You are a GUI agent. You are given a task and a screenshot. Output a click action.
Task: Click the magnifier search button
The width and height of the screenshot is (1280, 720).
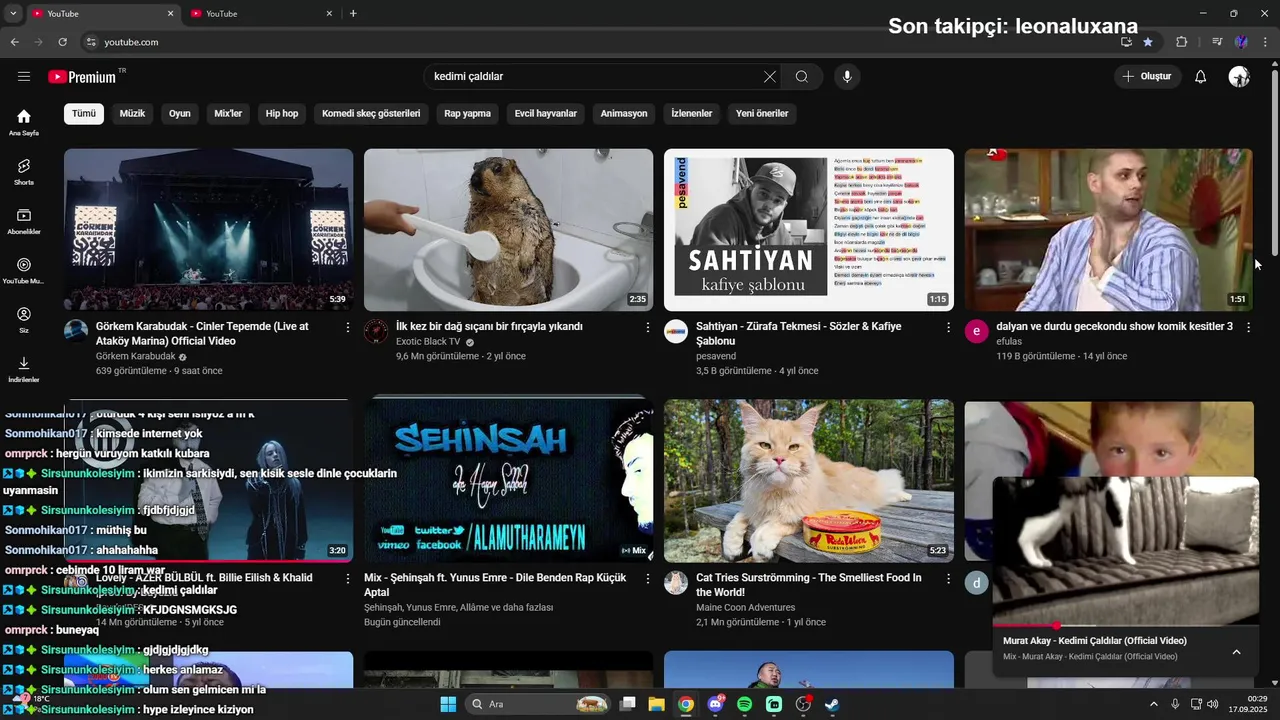point(802,77)
